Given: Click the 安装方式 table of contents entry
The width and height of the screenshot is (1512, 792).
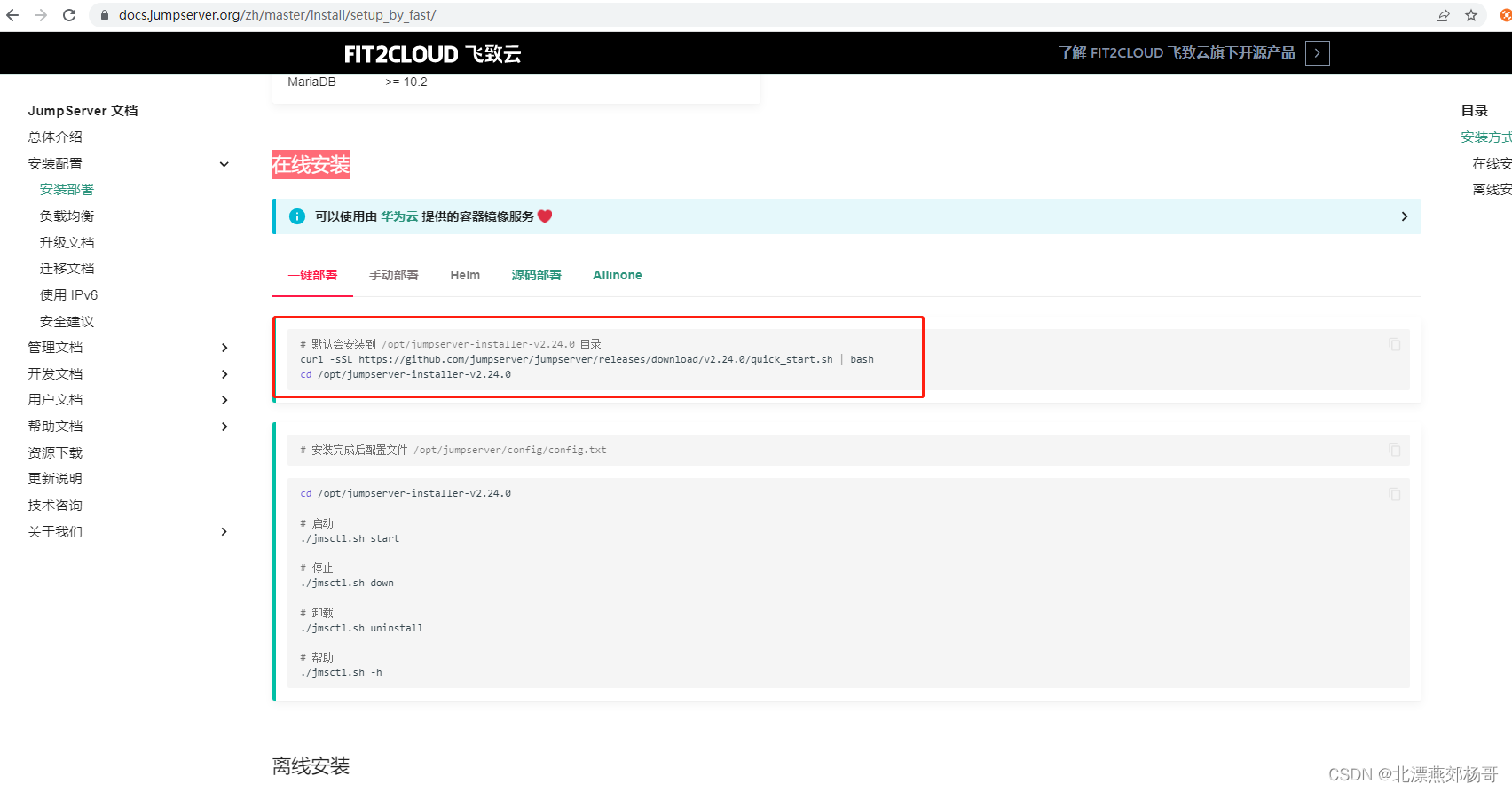Looking at the screenshot, I should (x=1486, y=137).
